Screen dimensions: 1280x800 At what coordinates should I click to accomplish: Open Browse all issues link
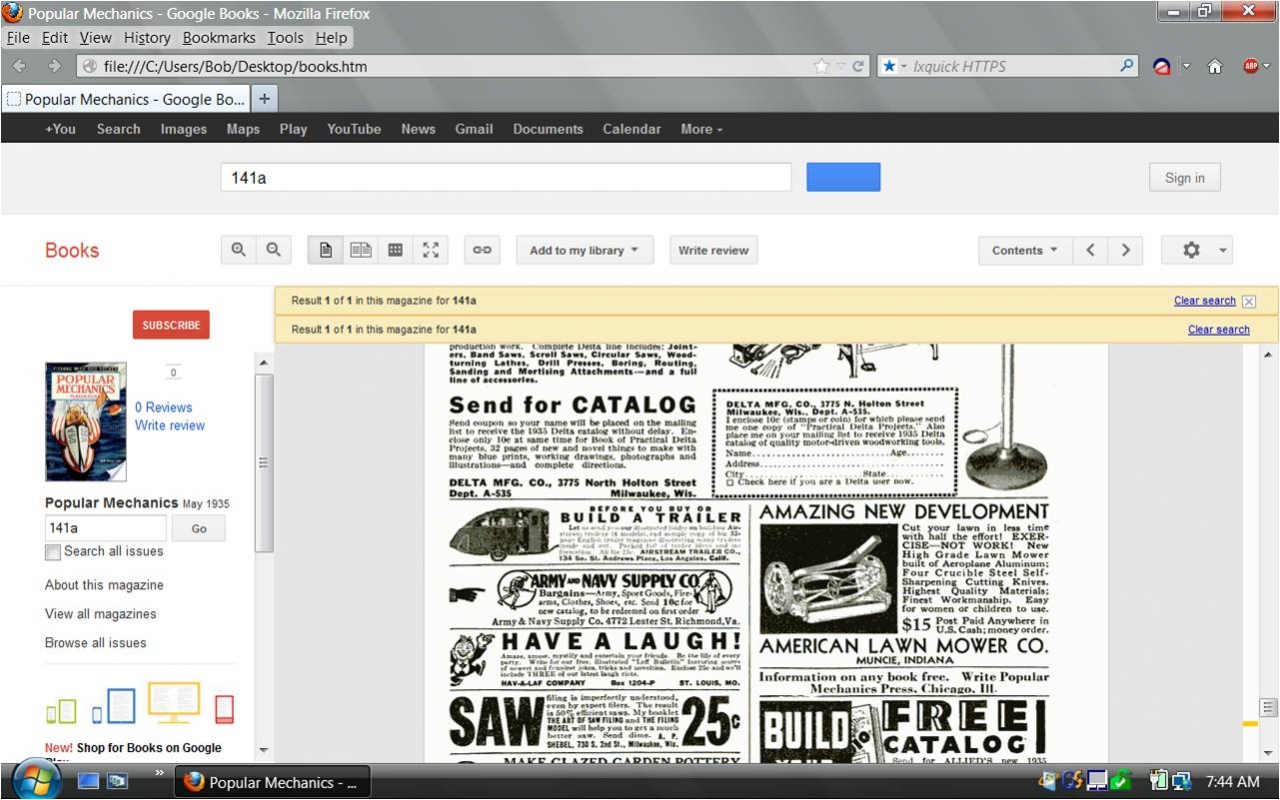[x=96, y=643]
